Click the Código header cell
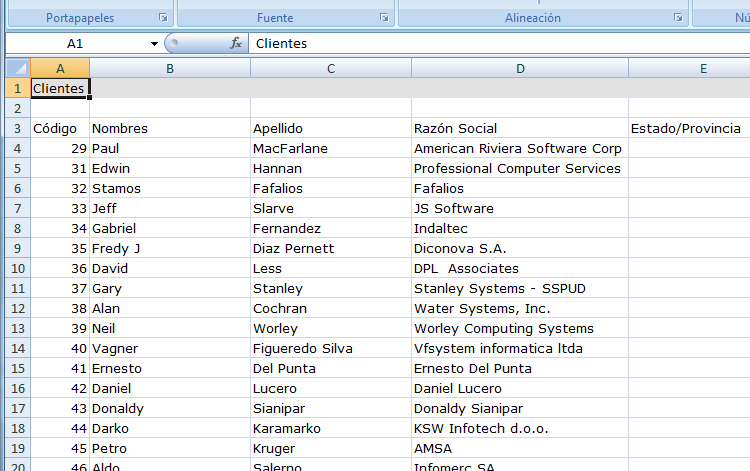This screenshot has height=471, width=750. 60,129
